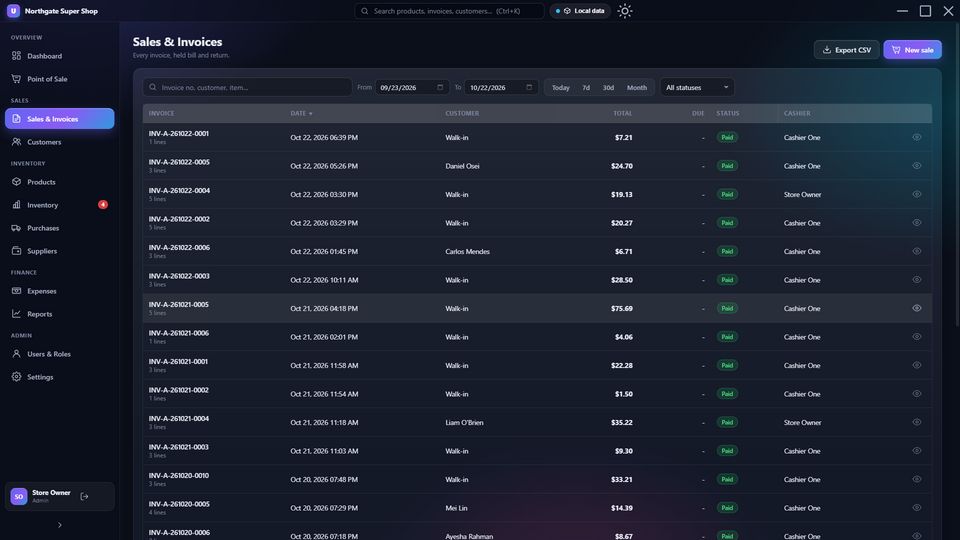This screenshot has width=960, height=540.
Task: View invoice INV-A-261022-0005 with eye icon
Action: click(x=917, y=166)
